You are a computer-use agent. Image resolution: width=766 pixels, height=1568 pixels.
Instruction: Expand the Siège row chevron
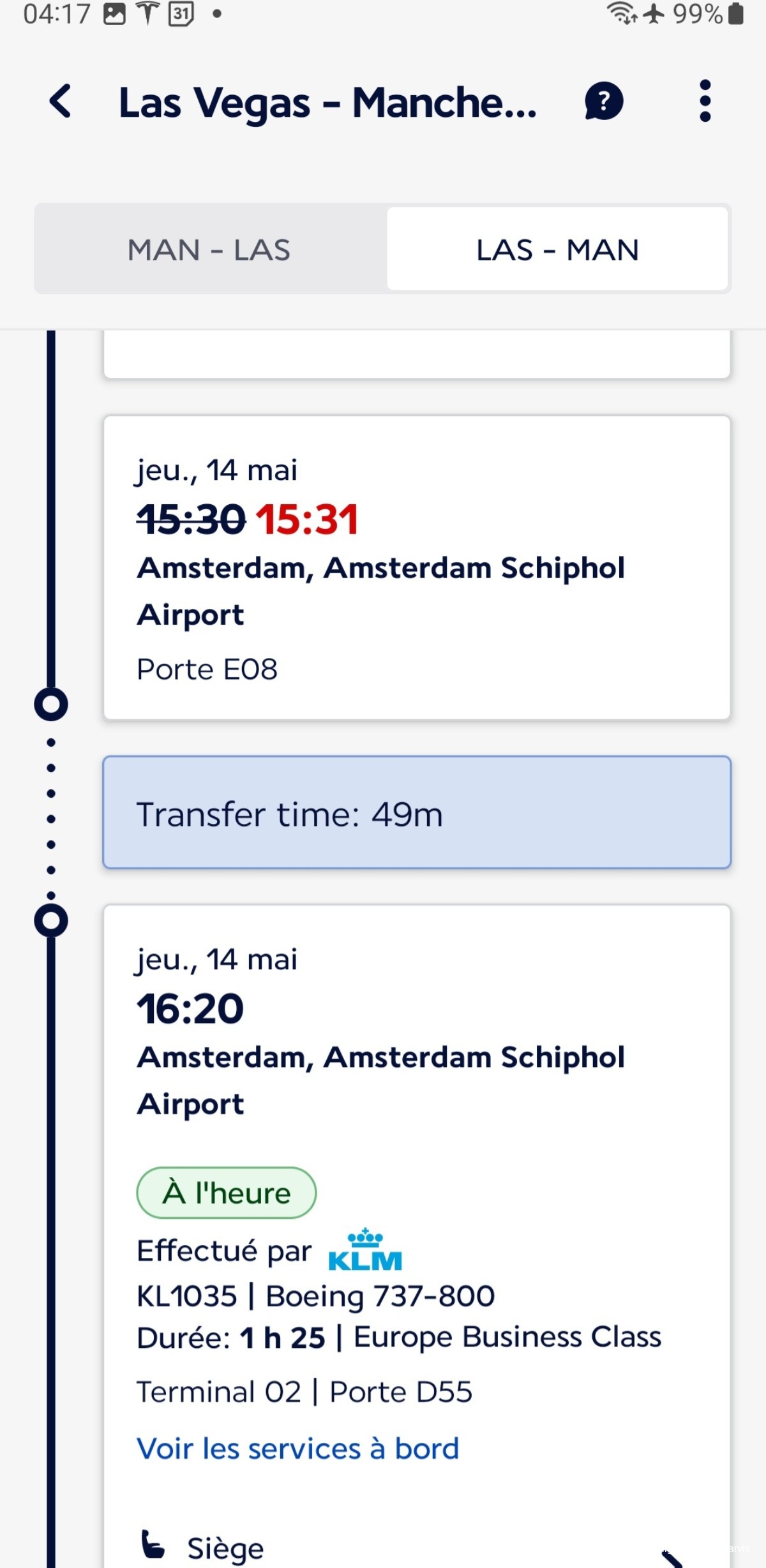pyautogui.click(x=672, y=1558)
